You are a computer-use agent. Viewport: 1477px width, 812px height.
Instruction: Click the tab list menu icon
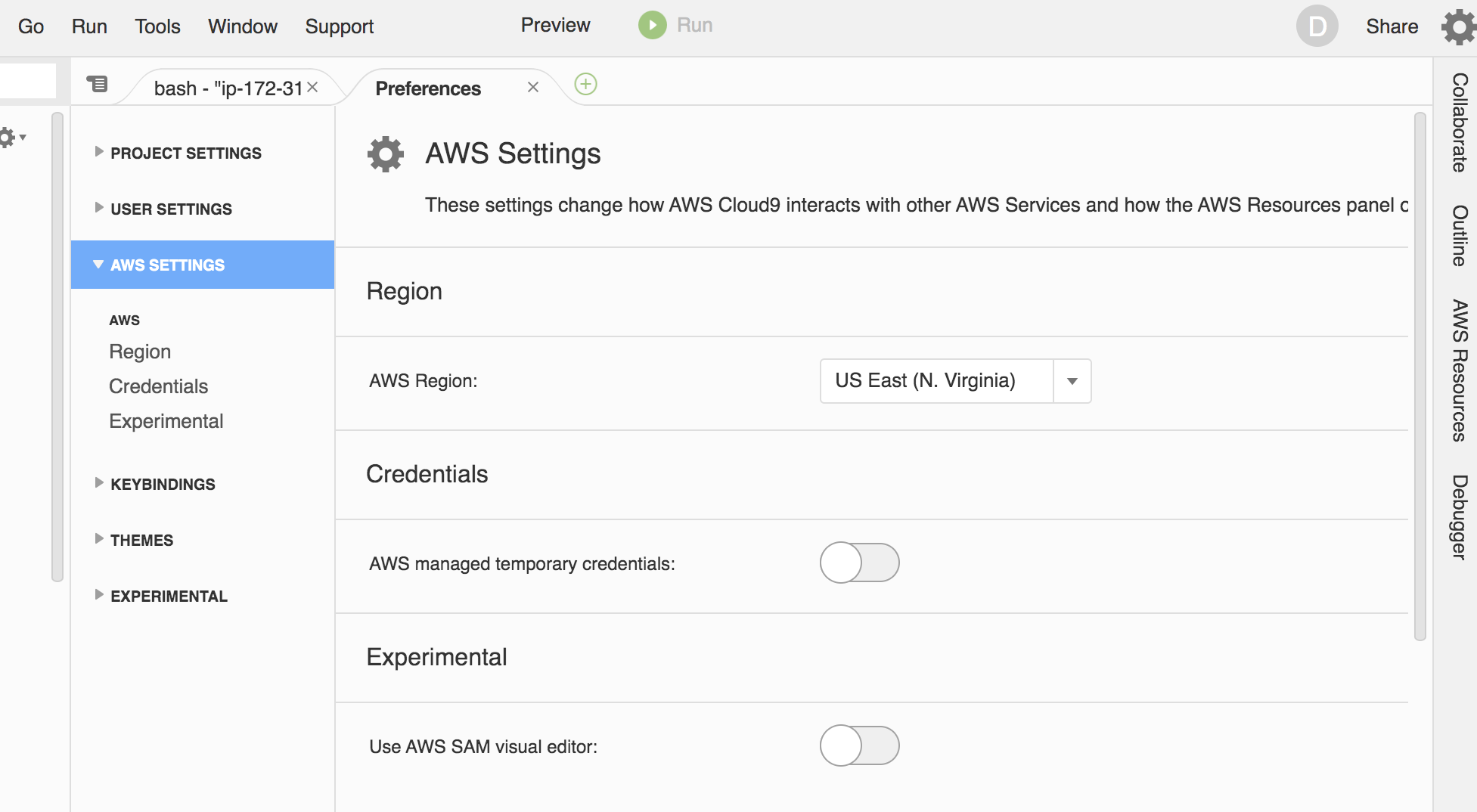tap(98, 84)
